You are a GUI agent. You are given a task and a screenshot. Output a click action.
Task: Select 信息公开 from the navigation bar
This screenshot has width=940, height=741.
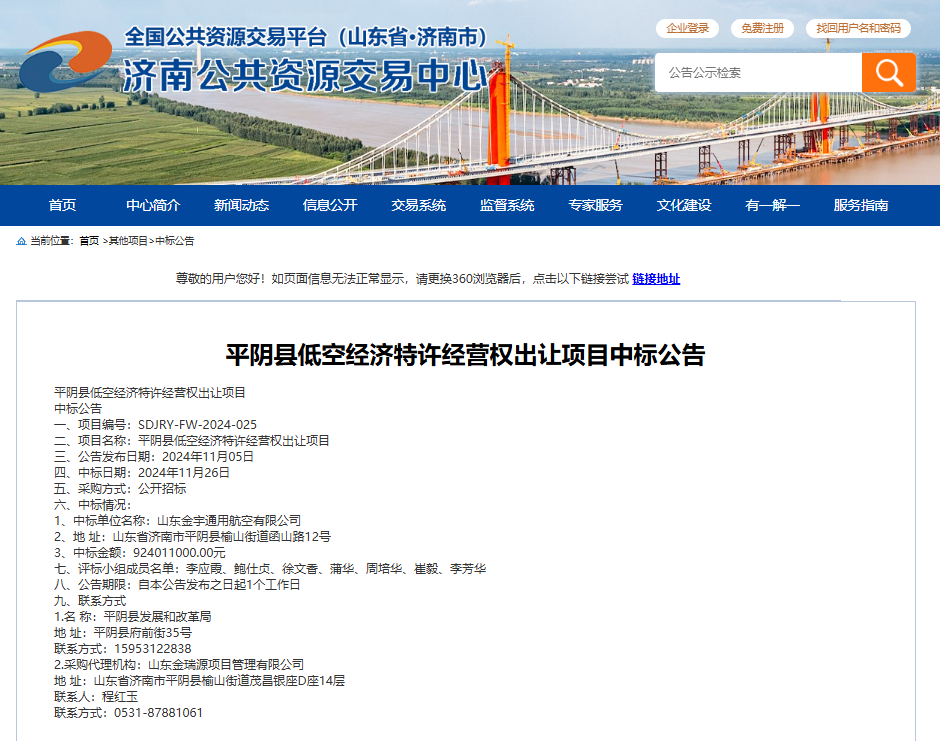click(330, 205)
